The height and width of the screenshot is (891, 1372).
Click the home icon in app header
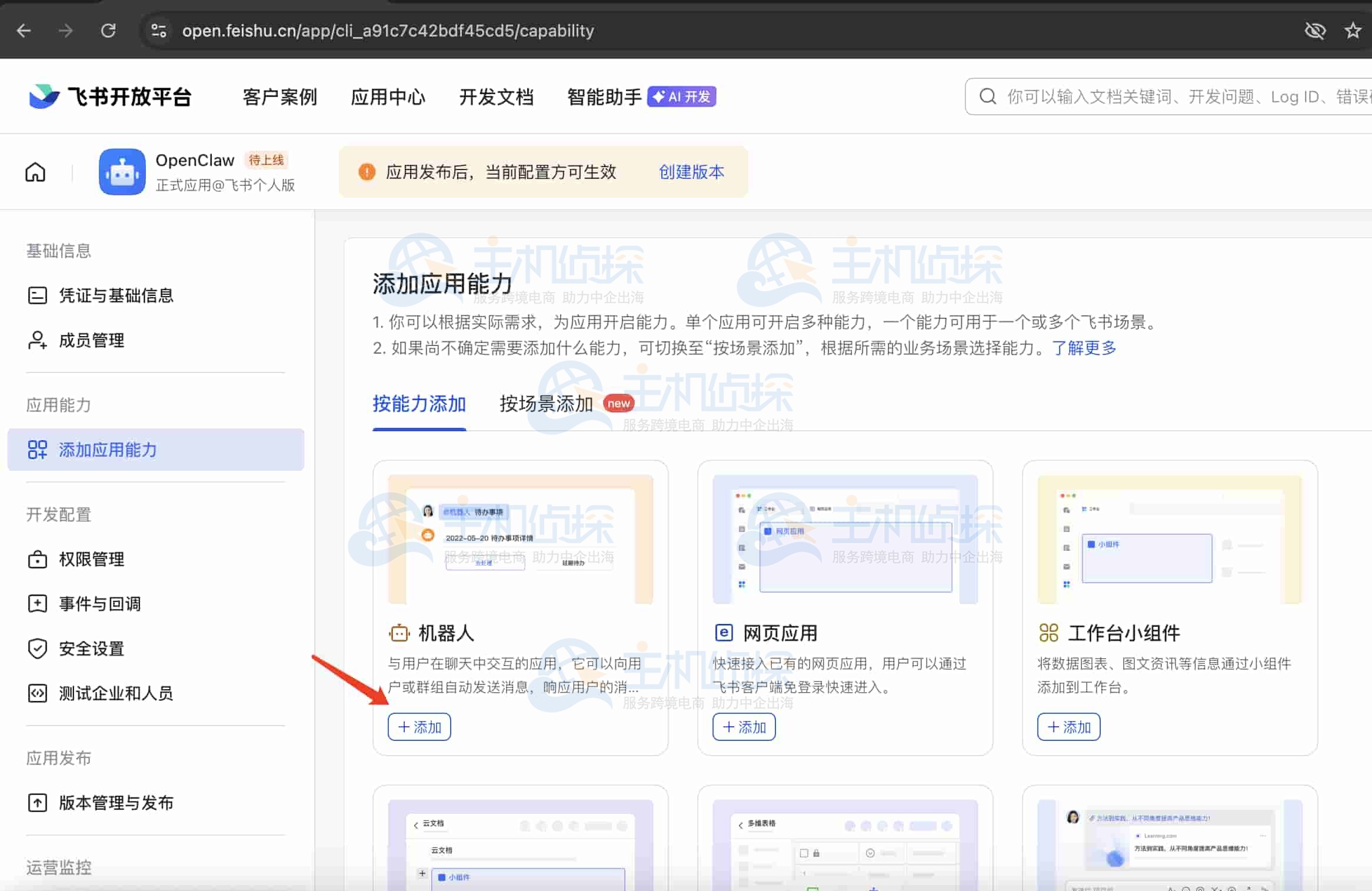click(35, 172)
